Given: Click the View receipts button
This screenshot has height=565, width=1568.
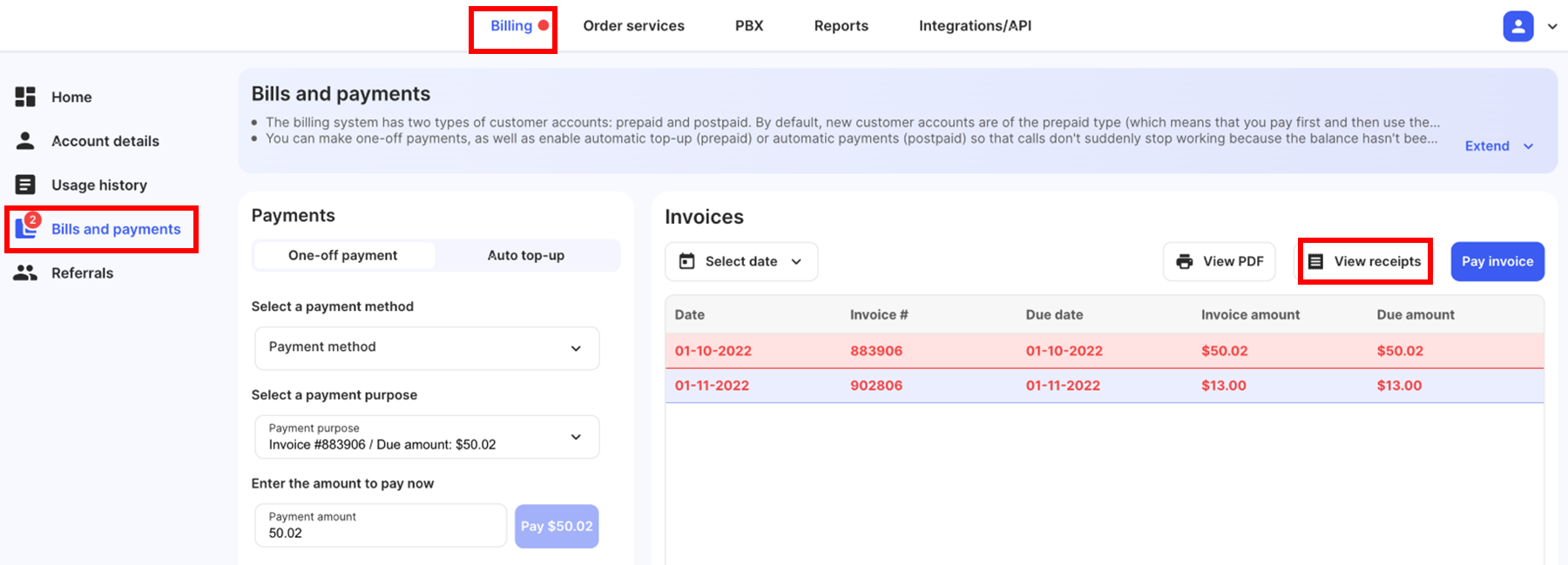Looking at the screenshot, I should click(x=1365, y=261).
